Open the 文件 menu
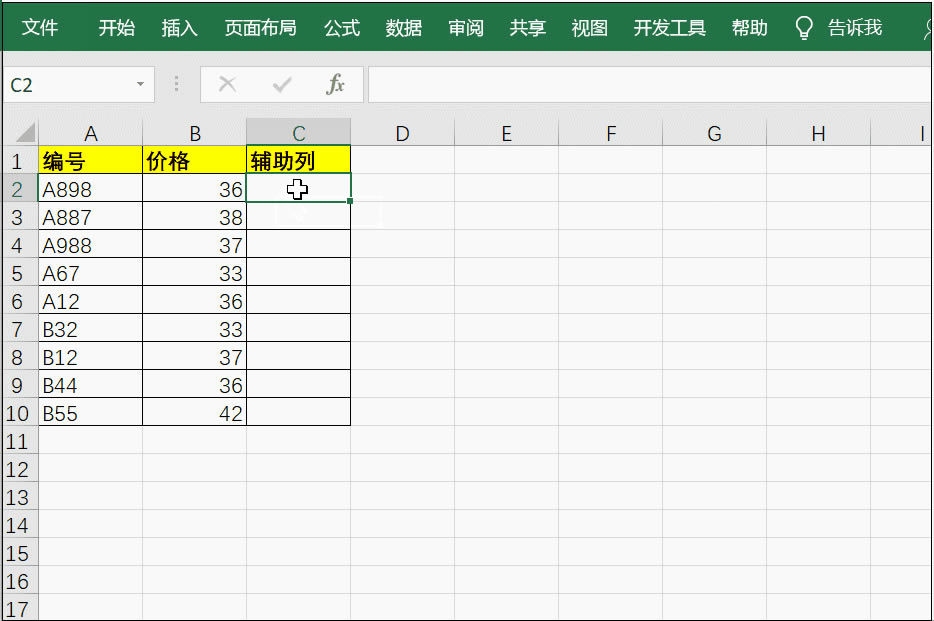Screen dimensions: 934x621 point(41,28)
